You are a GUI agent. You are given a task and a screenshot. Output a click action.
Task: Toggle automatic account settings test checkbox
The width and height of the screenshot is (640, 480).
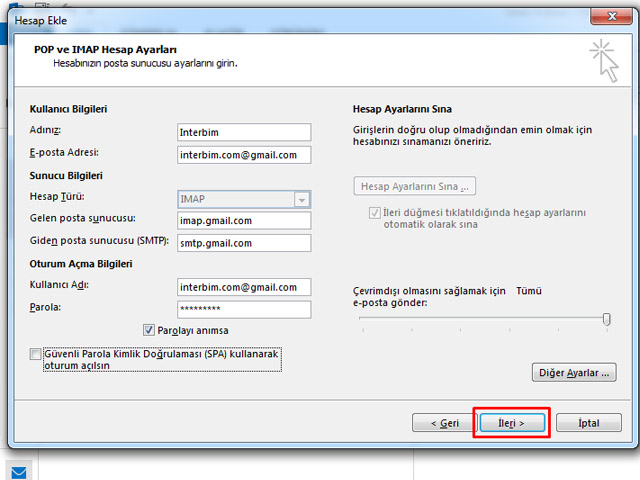[x=375, y=213]
